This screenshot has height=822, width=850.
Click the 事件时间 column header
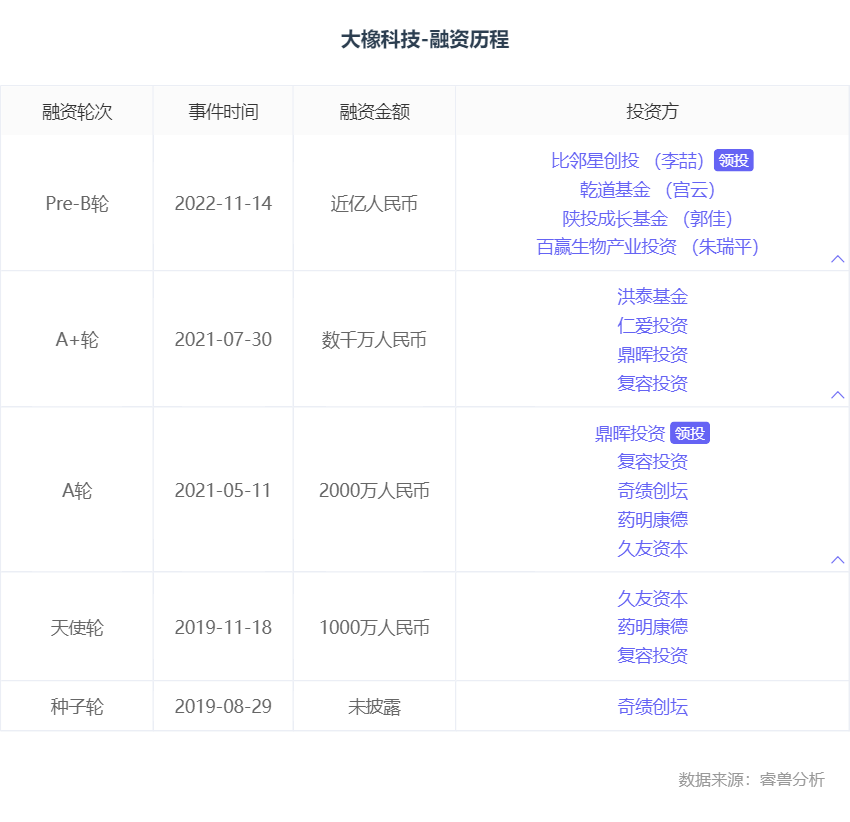[223, 111]
